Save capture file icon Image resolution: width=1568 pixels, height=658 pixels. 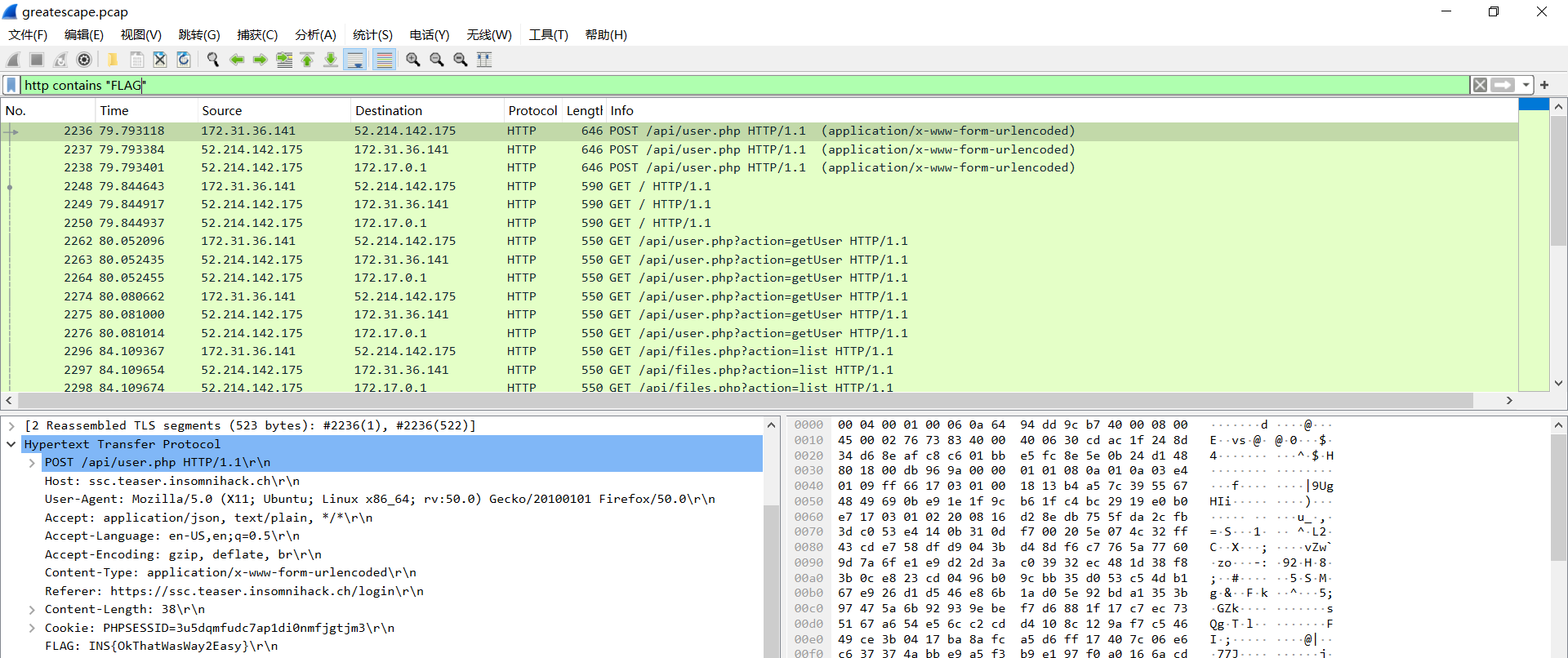[136, 60]
